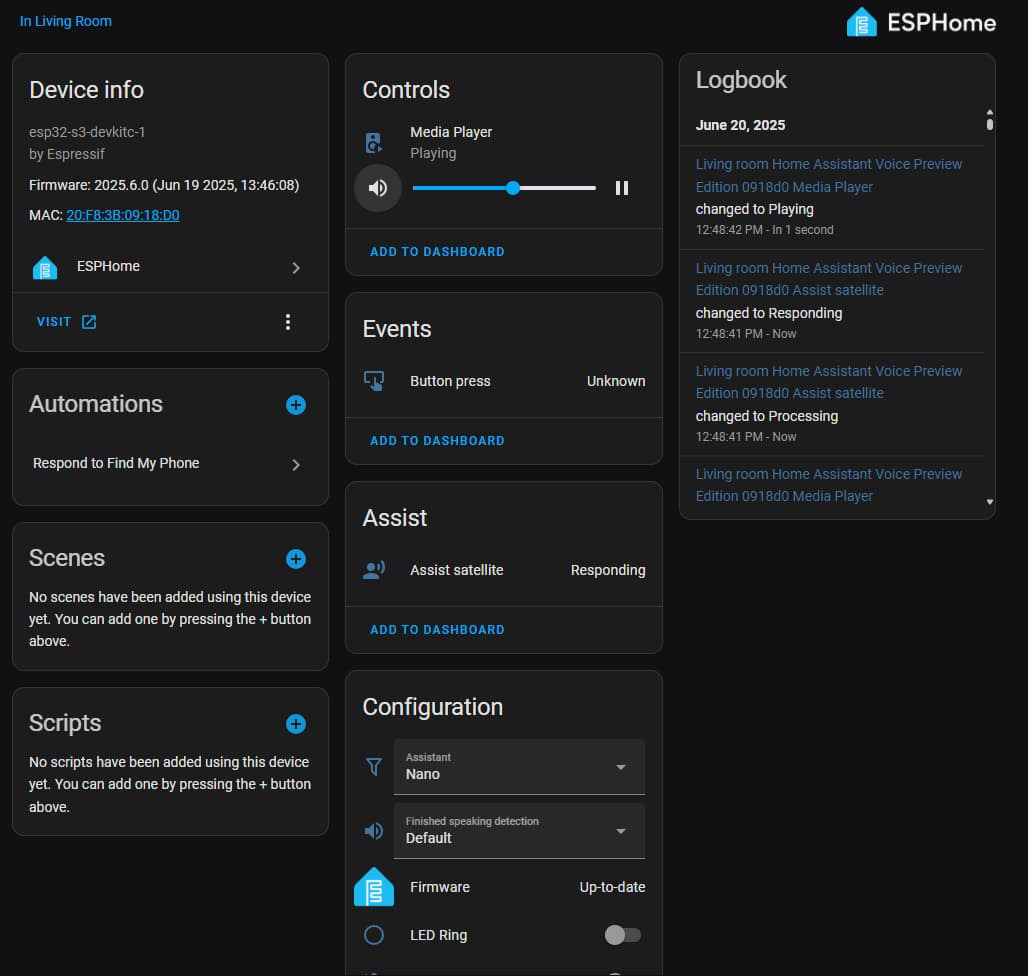Click the Assist satellite icon
Screen dimensions: 1028x976
(x=374, y=570)
